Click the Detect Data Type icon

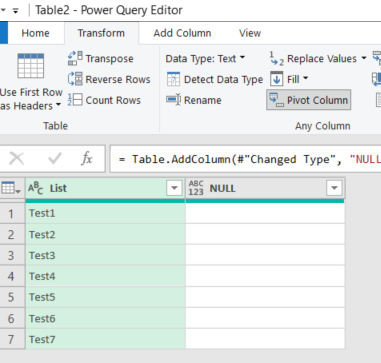pos(173,79)
